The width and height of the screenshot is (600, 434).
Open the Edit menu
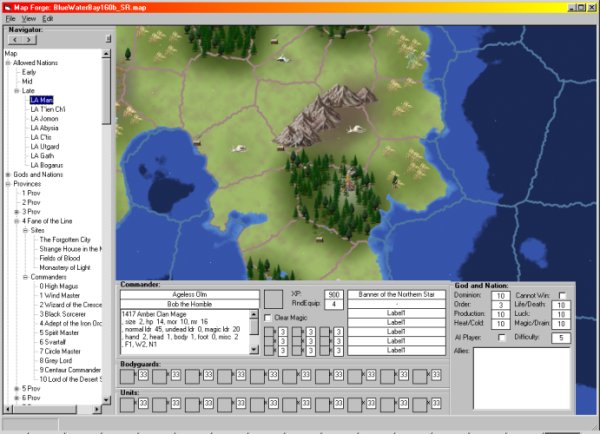pos(48,19)
